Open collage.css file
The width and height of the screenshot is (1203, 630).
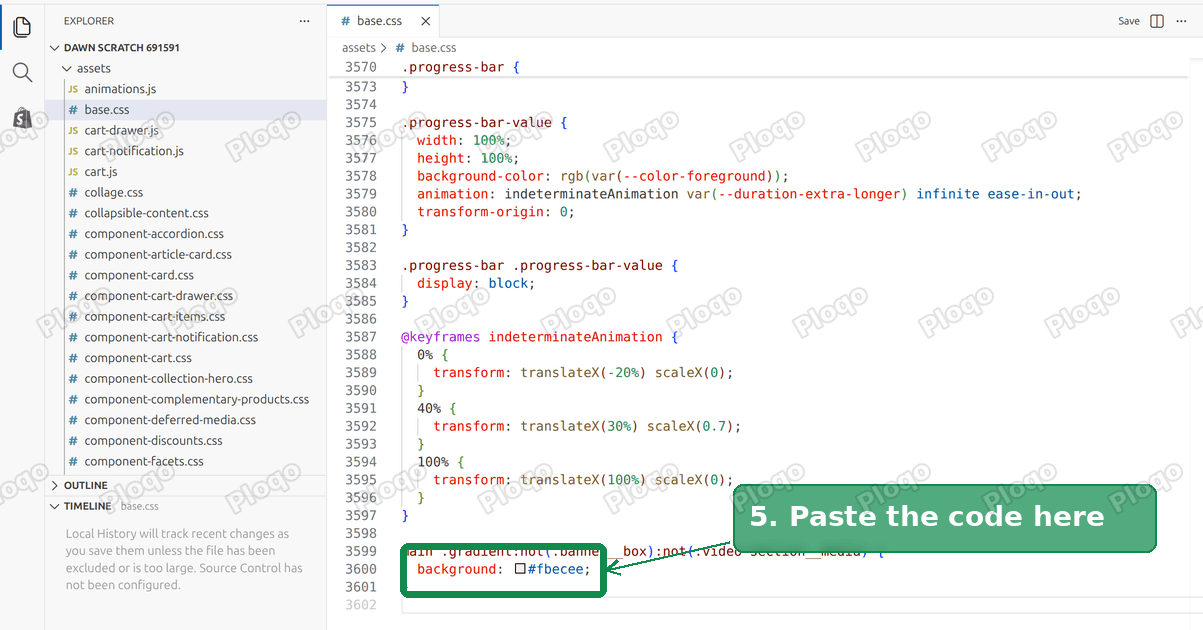[186, 192]
